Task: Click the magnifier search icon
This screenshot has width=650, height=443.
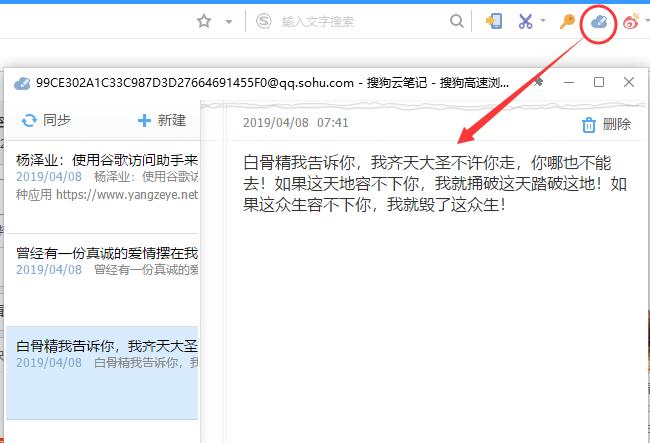Action: click(456, 21)
